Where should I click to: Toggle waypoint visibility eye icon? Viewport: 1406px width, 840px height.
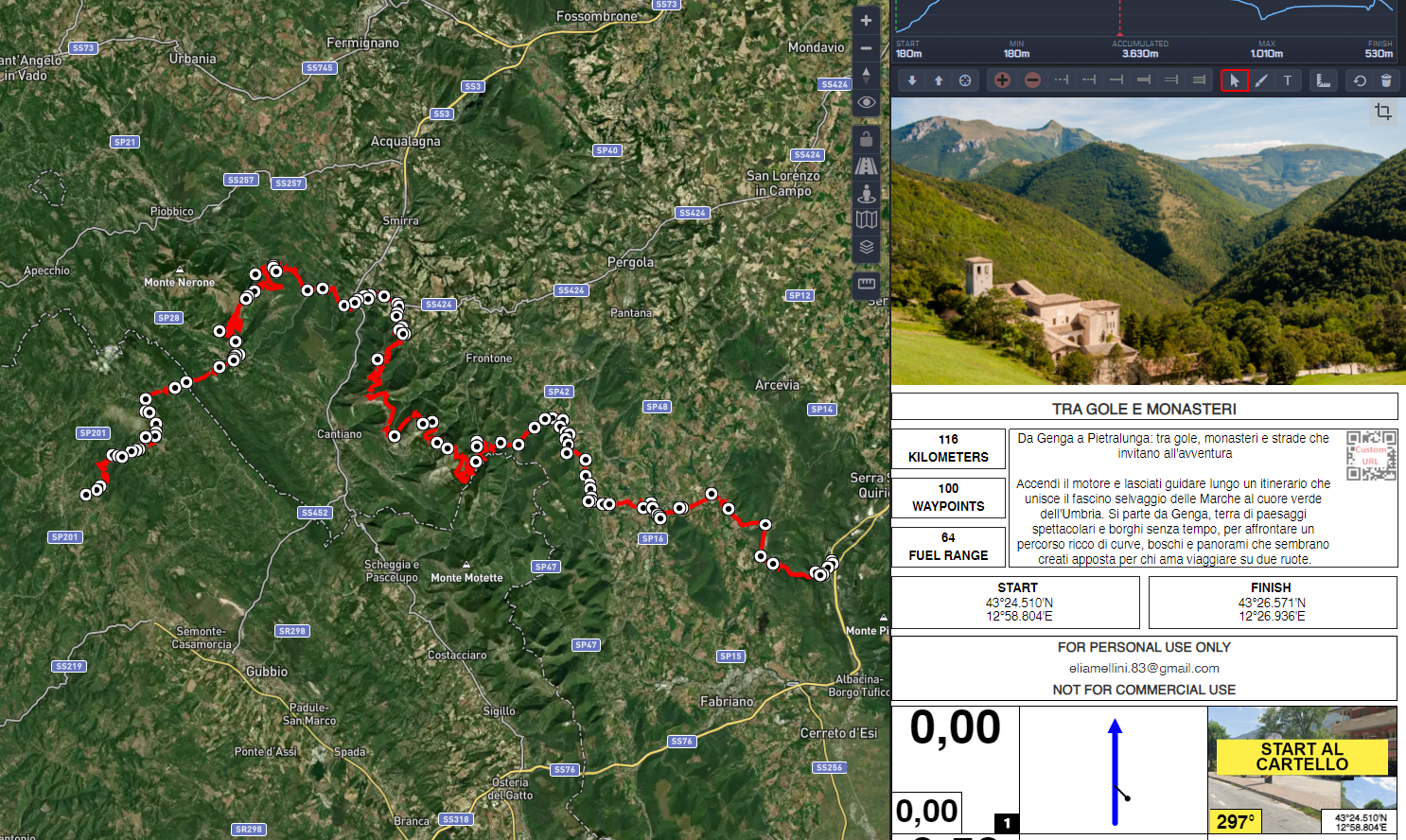click(866, 102)
